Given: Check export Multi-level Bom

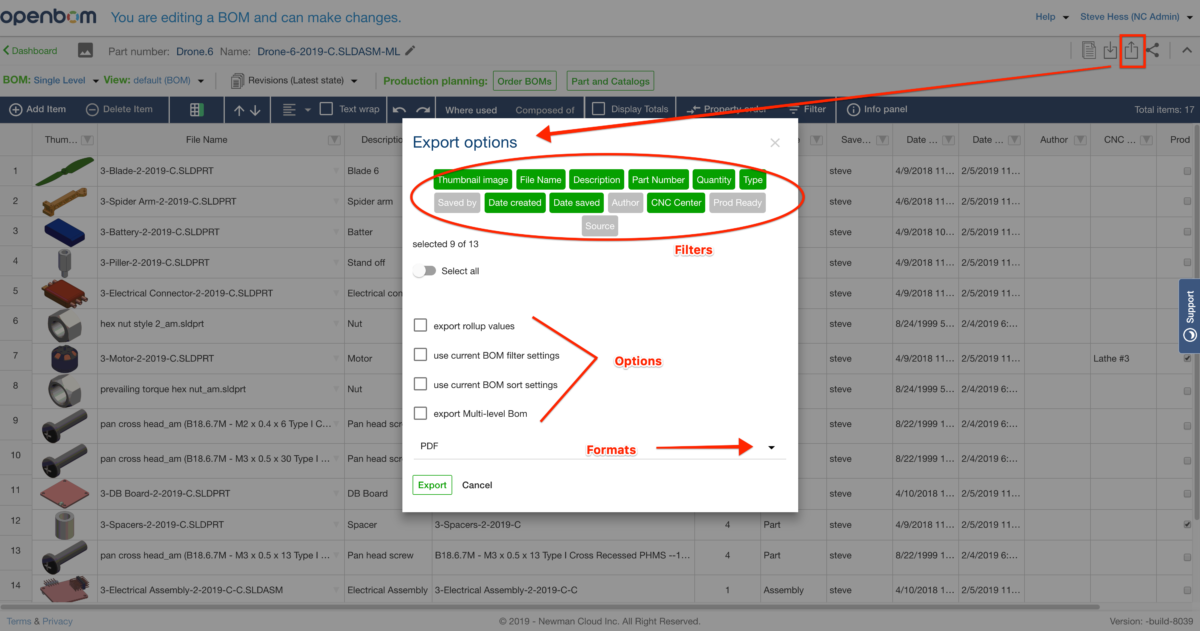Looking at the screenshot, I should (x=420, y=413).
